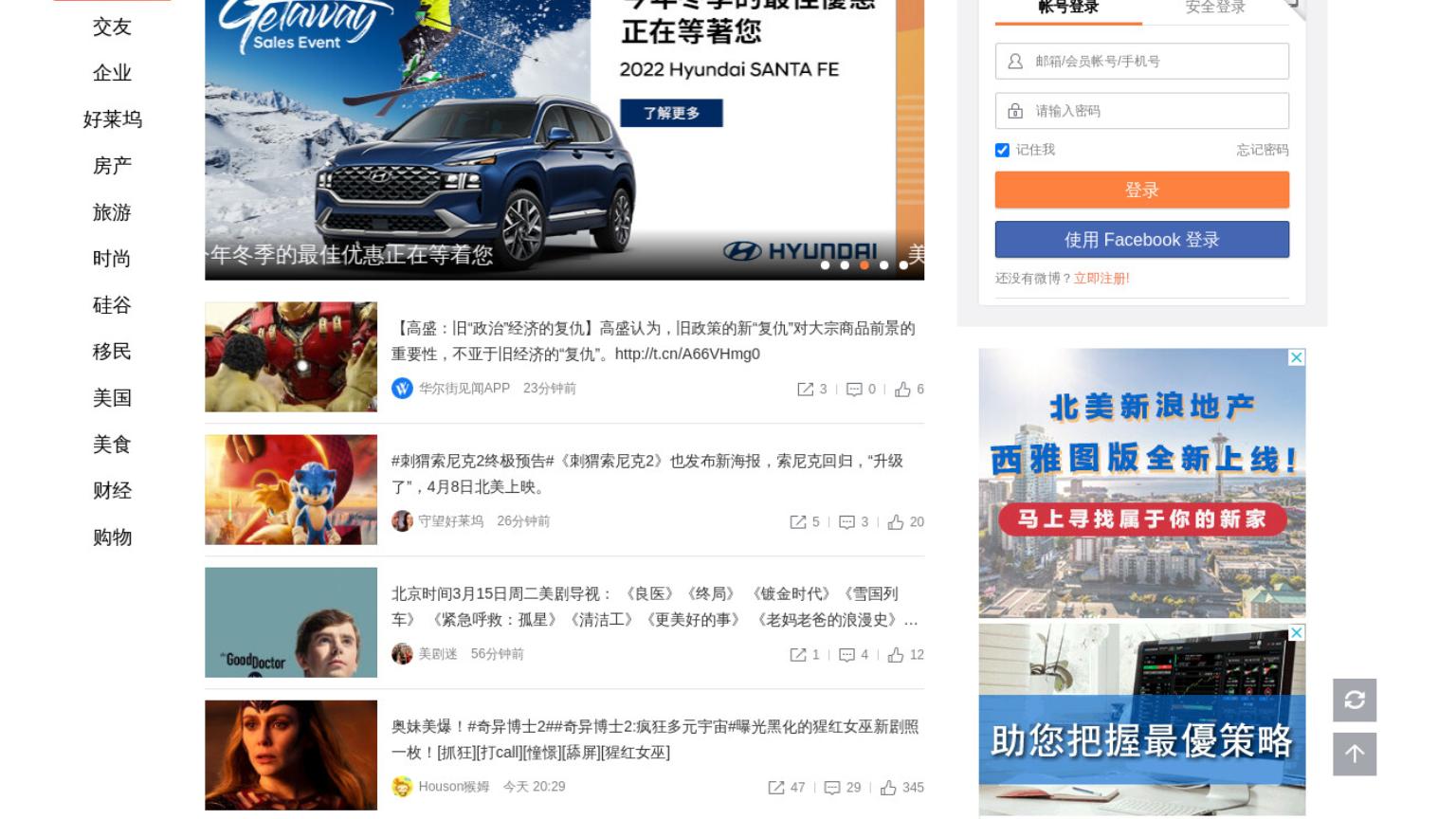Click the back-to-top arrow button
Screen dimensions: 1456x819
pos(1355,754)
